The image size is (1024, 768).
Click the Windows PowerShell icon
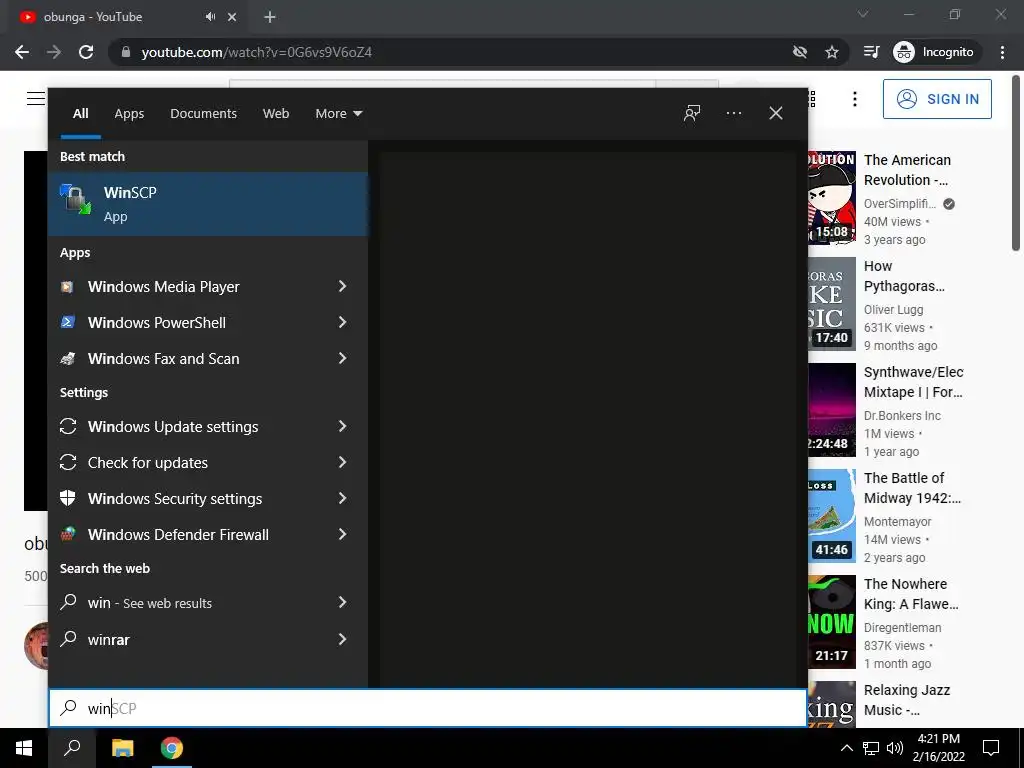coord(67,323)
